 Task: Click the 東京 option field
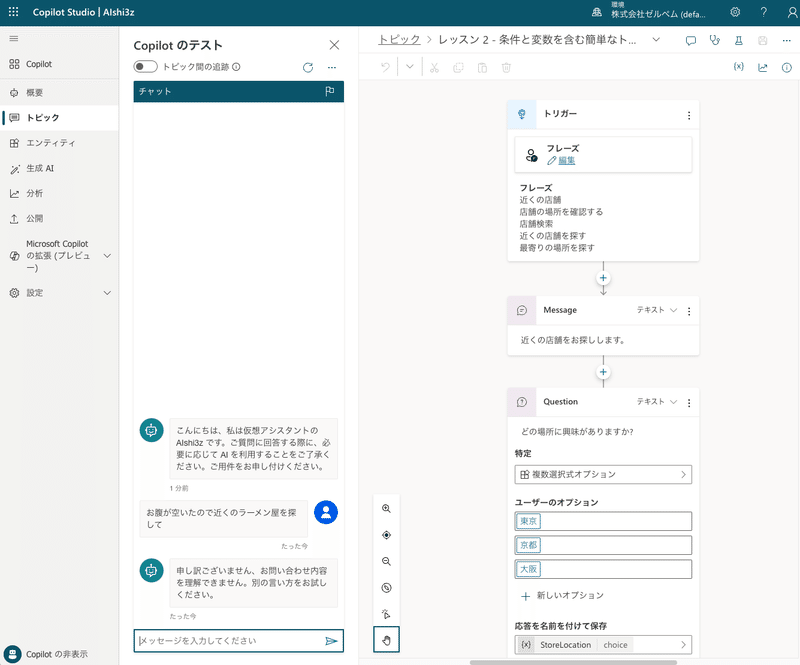click(x=603, y=521)
